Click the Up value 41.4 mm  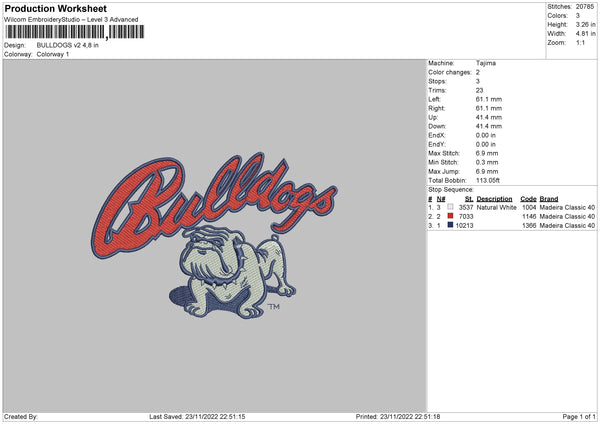pos(489,117)
